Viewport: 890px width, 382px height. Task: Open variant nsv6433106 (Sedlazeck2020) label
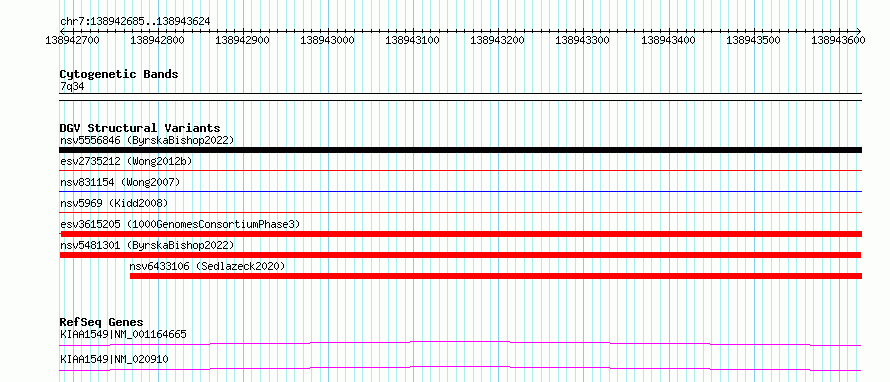207,266
